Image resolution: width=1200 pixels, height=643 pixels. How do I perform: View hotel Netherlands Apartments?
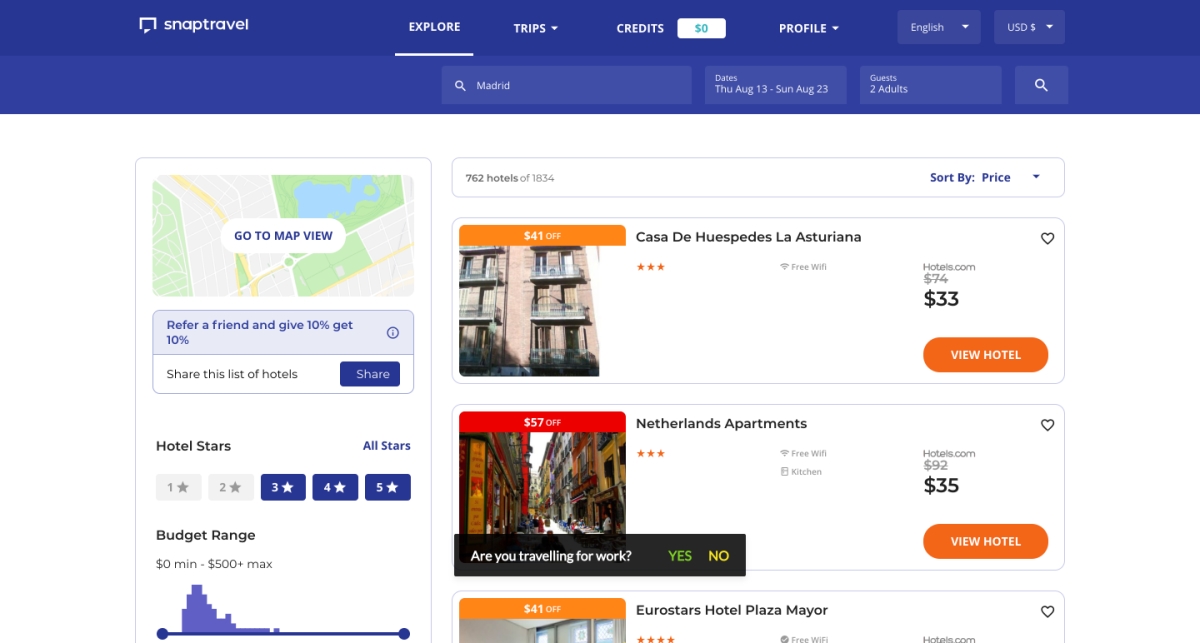pos(985,541)
